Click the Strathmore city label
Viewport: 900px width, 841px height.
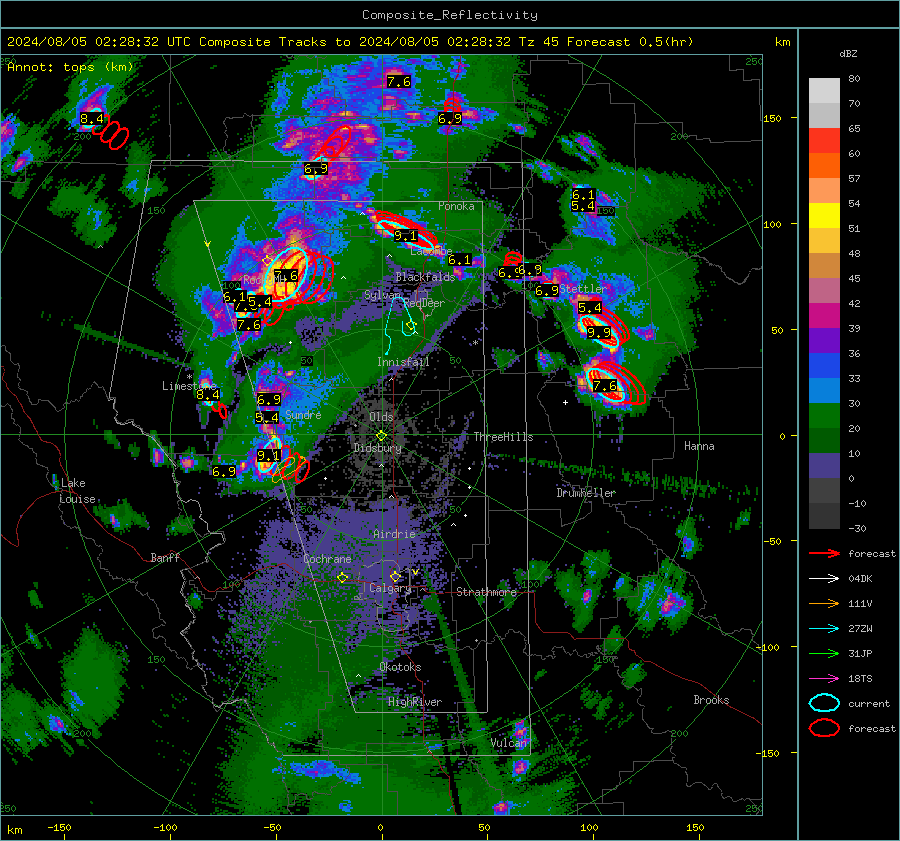point(487,592)
